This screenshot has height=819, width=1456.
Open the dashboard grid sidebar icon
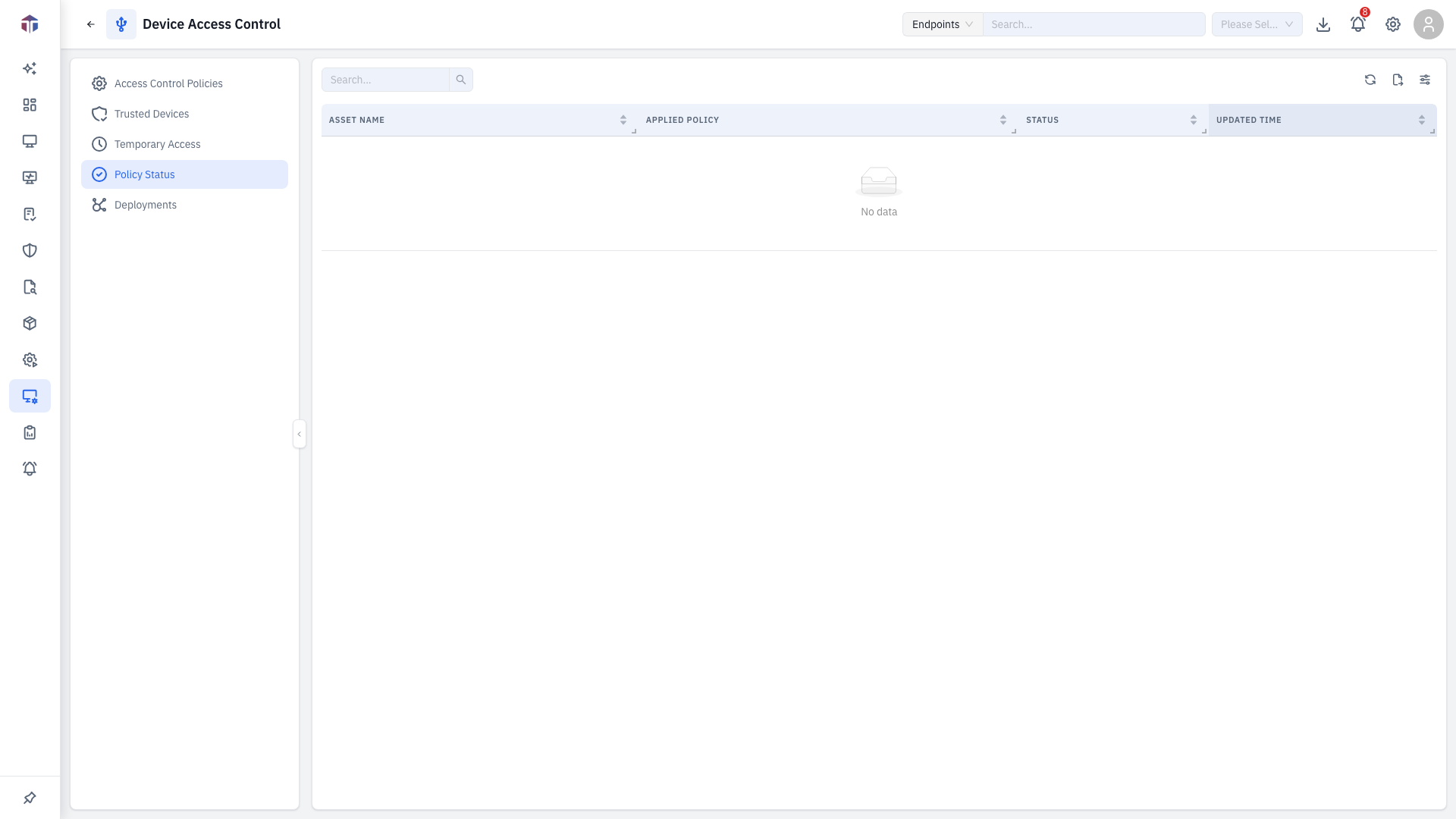pos(30,105)
